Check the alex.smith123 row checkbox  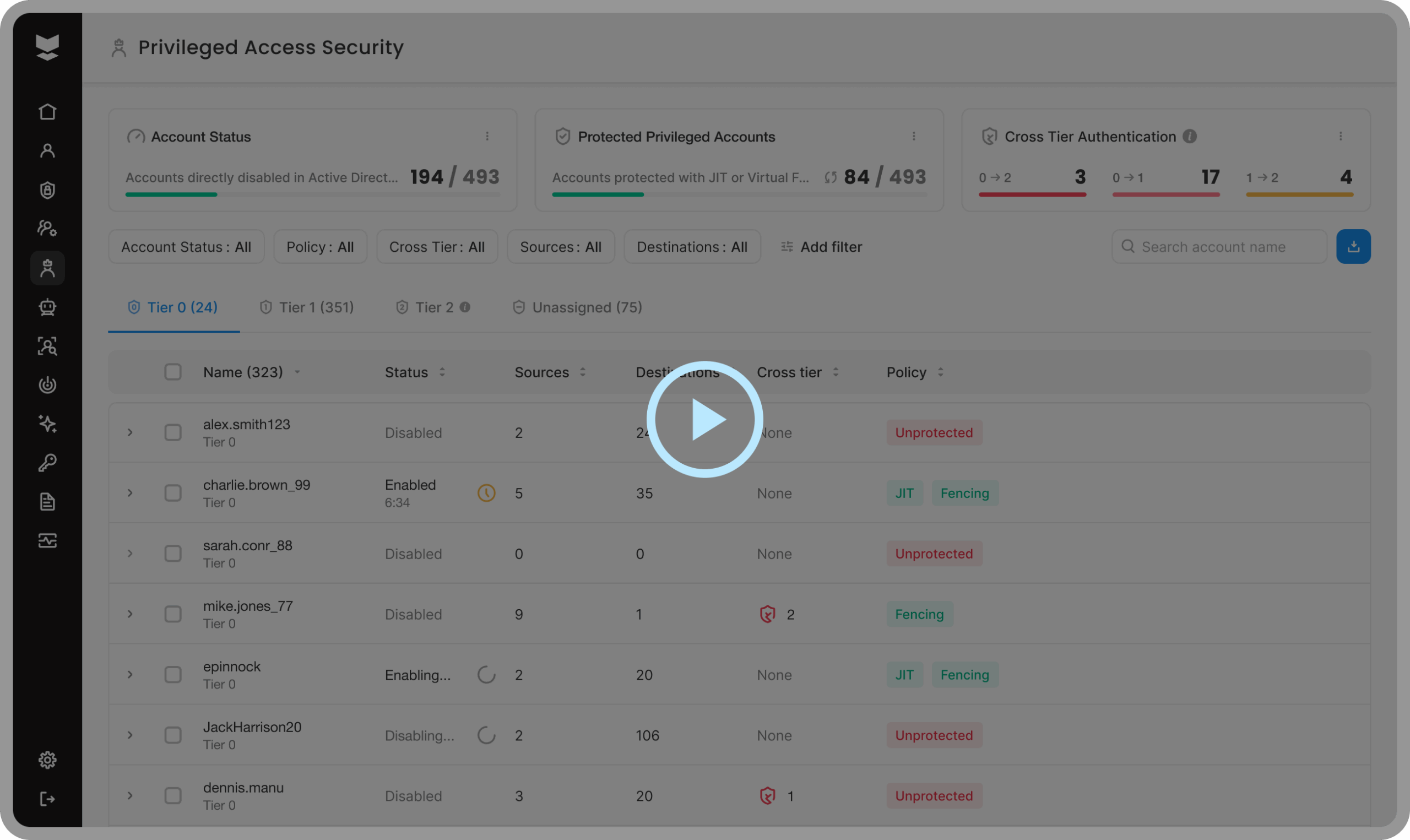tap(172, 432)
